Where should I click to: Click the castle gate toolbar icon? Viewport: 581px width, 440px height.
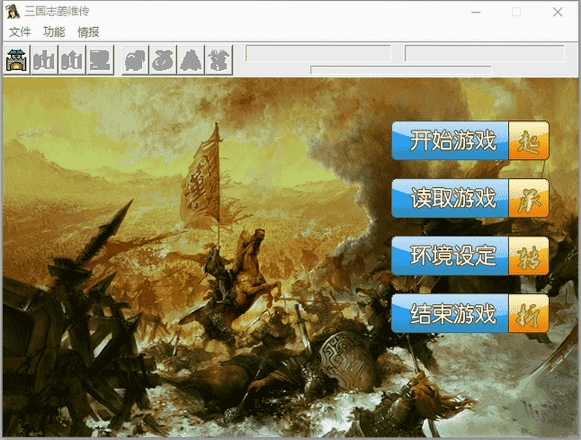pos(17,60)
